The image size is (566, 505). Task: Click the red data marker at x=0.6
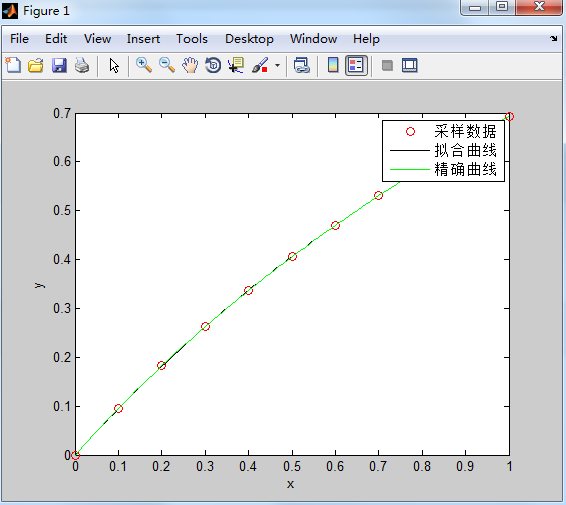pyautogui.click(x=335, y=226)
